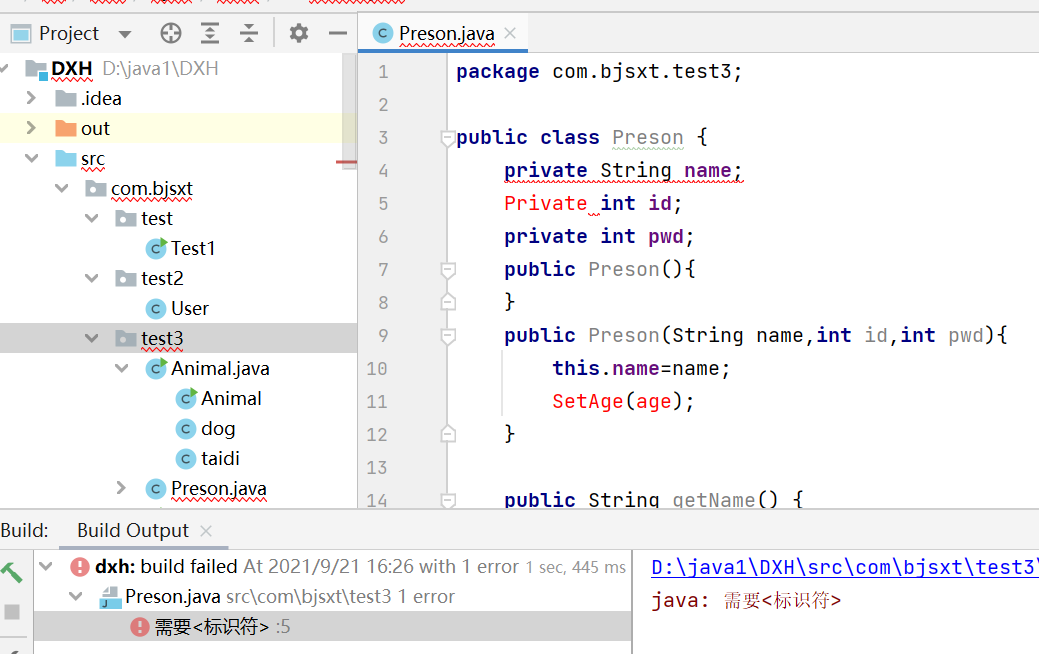Image resolution: width=1039 pixels, height=654 pixels.
Task: Click the Preson.java icon in project tree
Action: click(x=156, y=489)
